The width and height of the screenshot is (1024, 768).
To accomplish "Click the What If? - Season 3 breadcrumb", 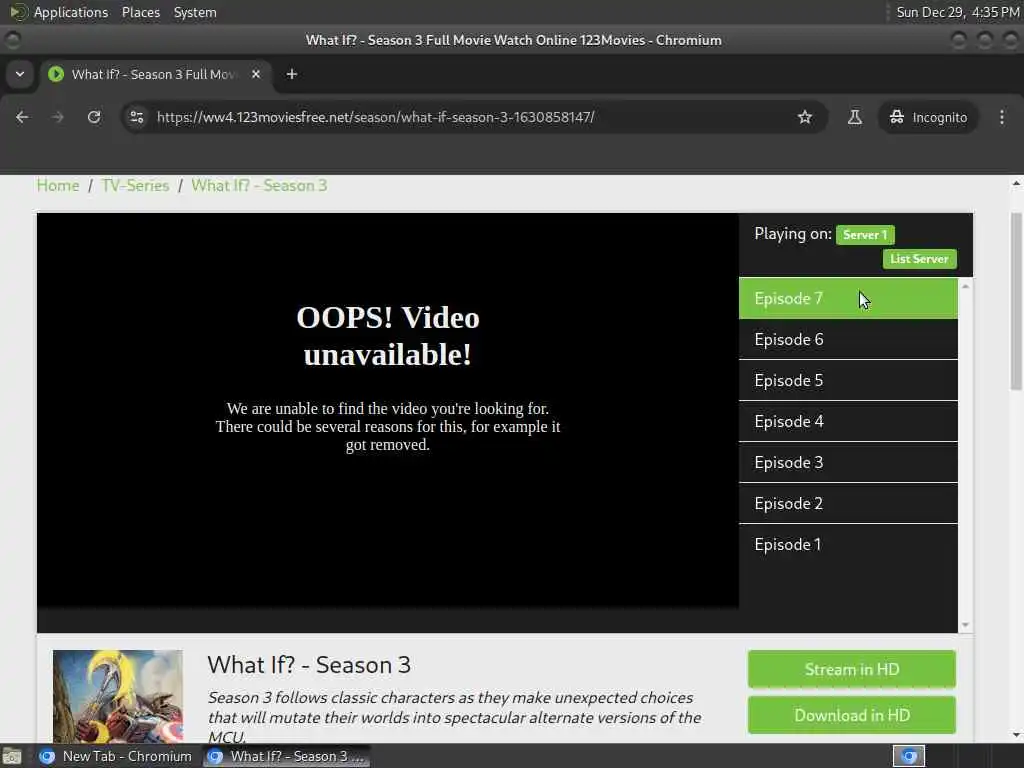I will [x=259, y=185].
